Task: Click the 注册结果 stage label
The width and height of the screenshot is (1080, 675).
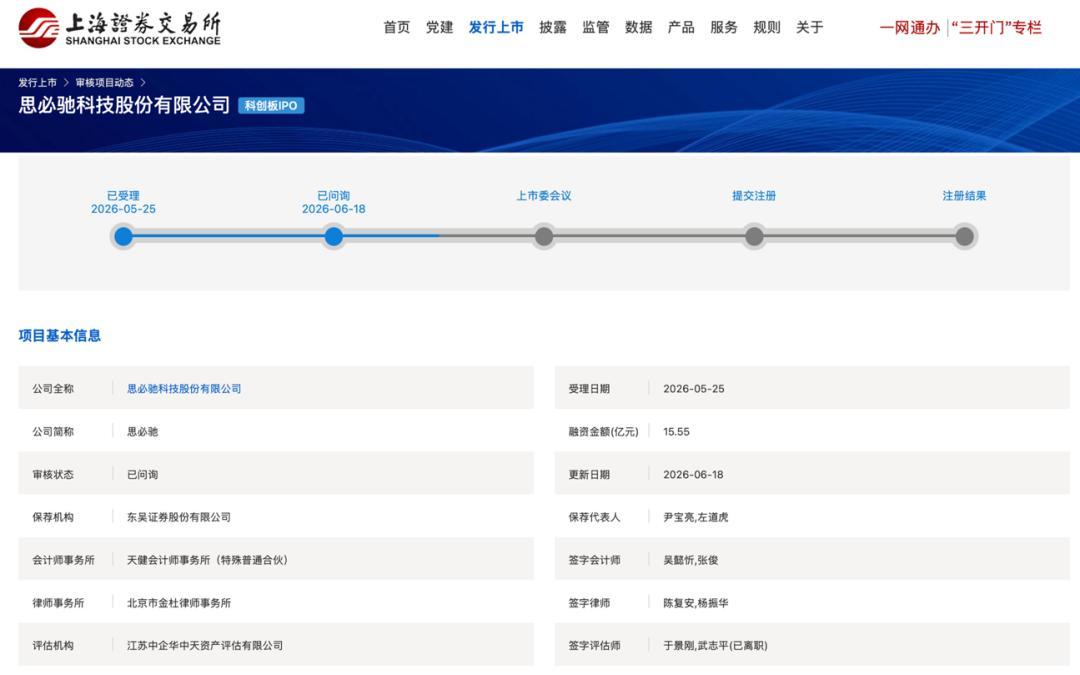Action: [x=964, y=196]
